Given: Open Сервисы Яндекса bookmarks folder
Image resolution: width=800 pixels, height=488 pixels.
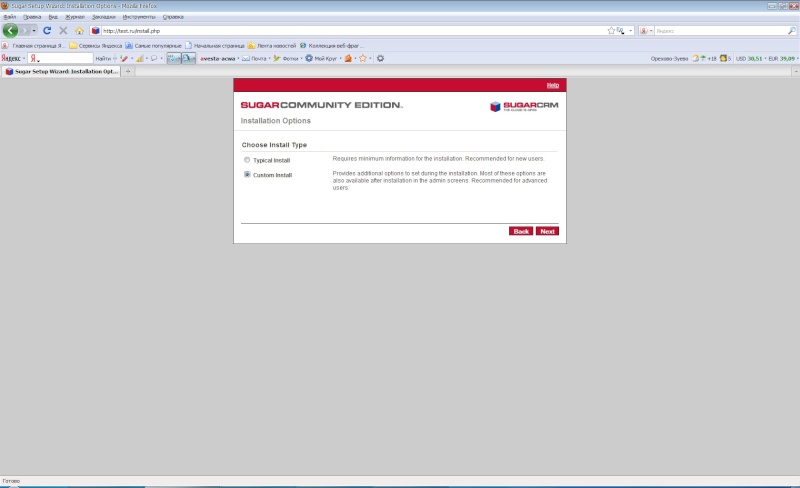Looking at the screenshot, I should [x=95, y=45].
